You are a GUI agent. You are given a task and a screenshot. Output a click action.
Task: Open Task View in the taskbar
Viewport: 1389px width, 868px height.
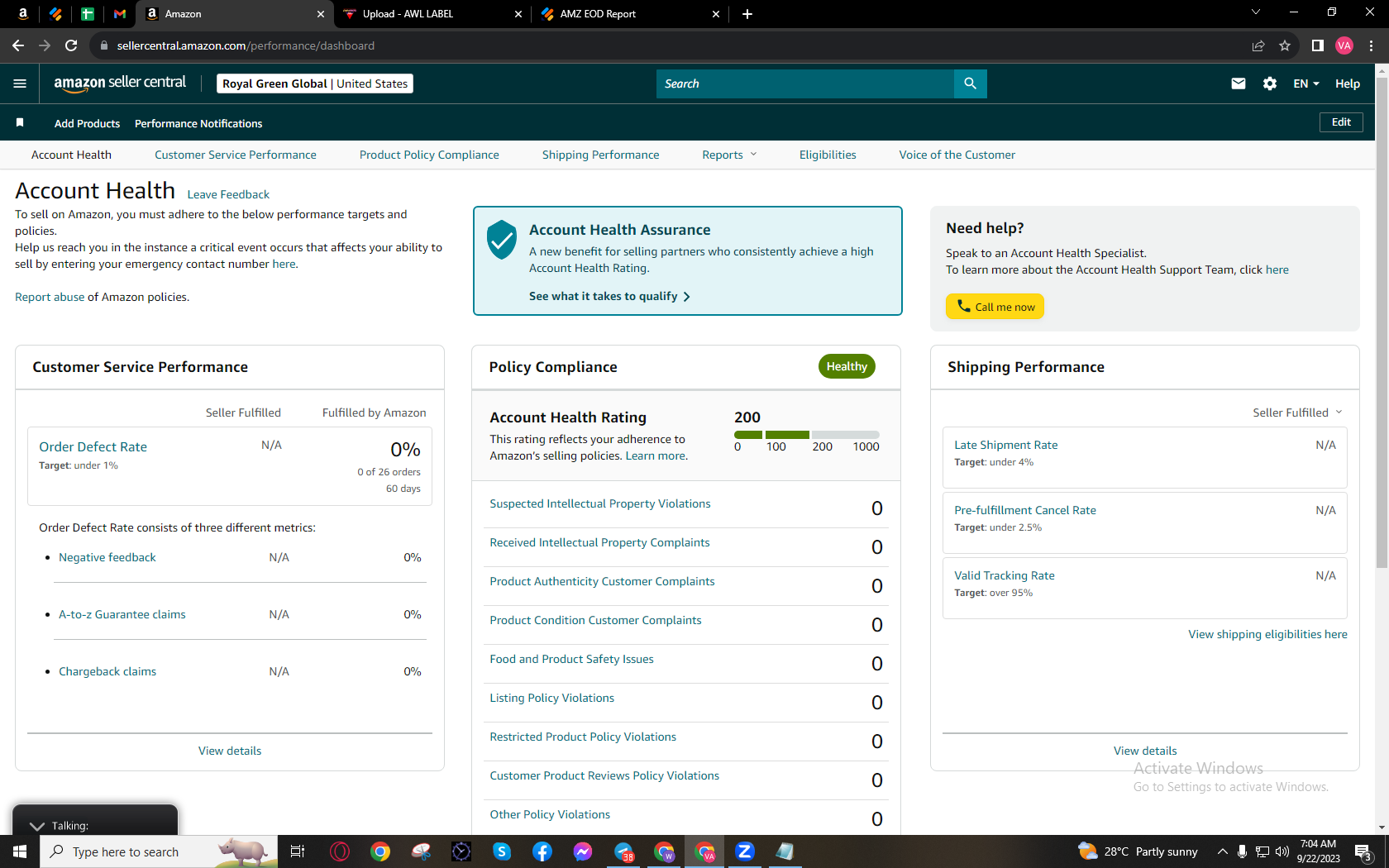click(298, 851)
